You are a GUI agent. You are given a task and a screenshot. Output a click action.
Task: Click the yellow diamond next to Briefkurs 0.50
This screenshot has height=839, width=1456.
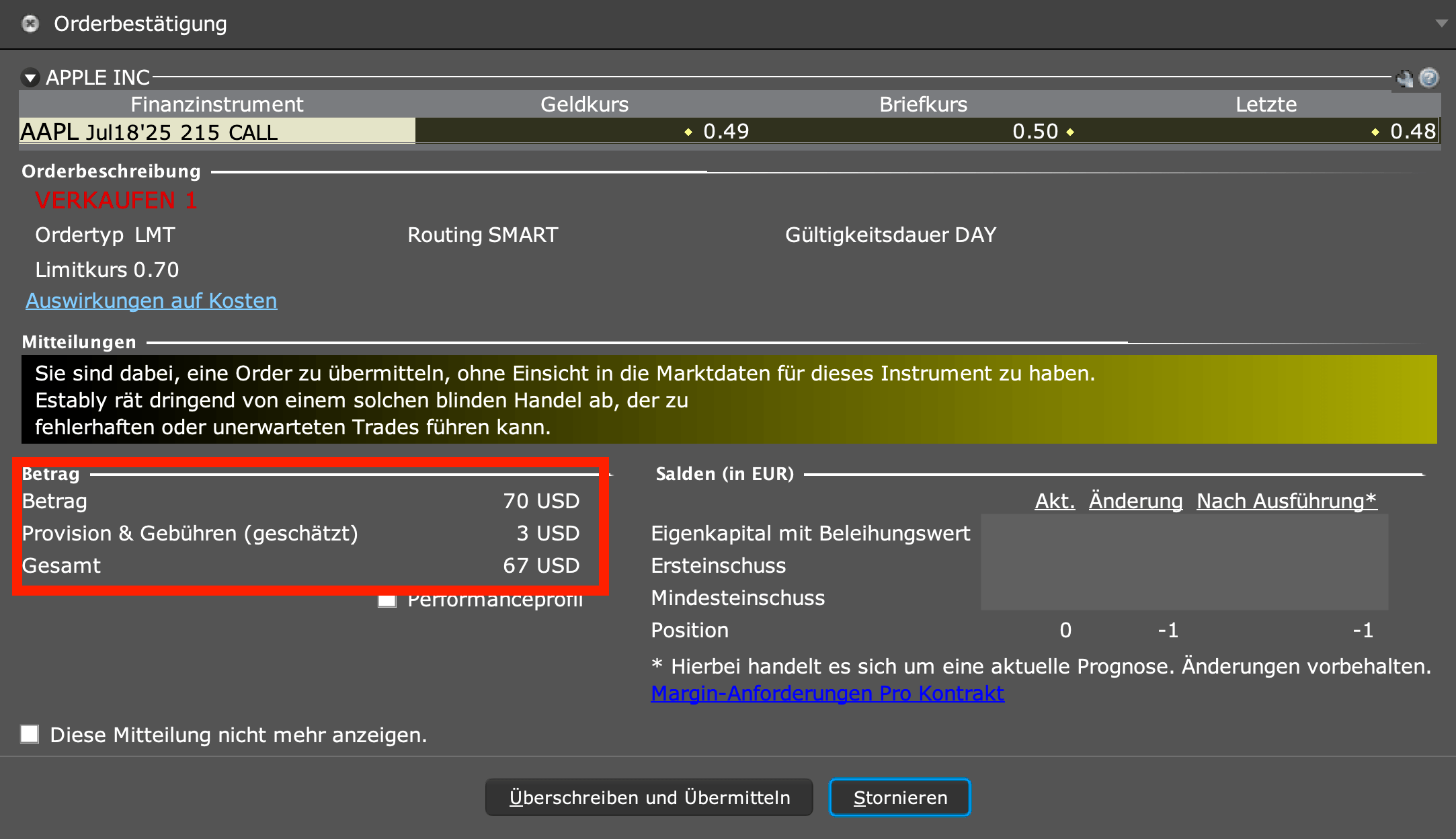pos(1071,132)
